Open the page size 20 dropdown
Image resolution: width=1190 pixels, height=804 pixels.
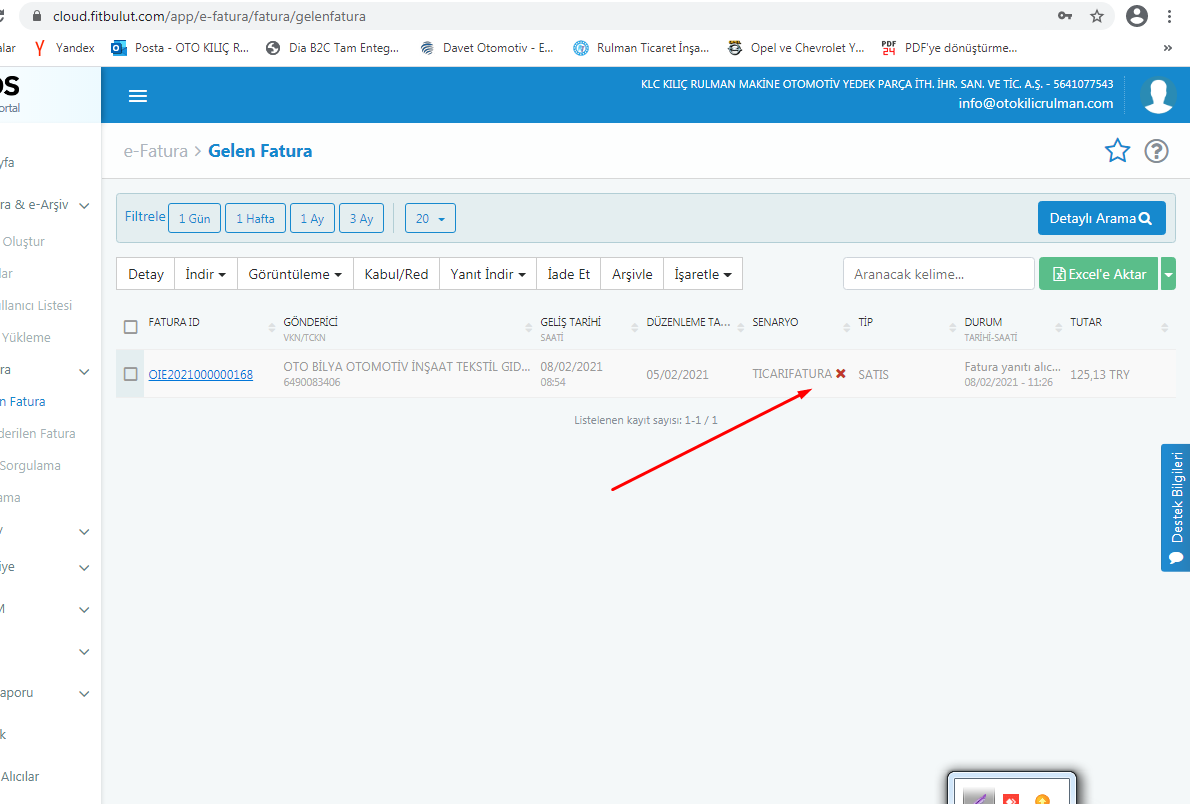tap(429, 219)
